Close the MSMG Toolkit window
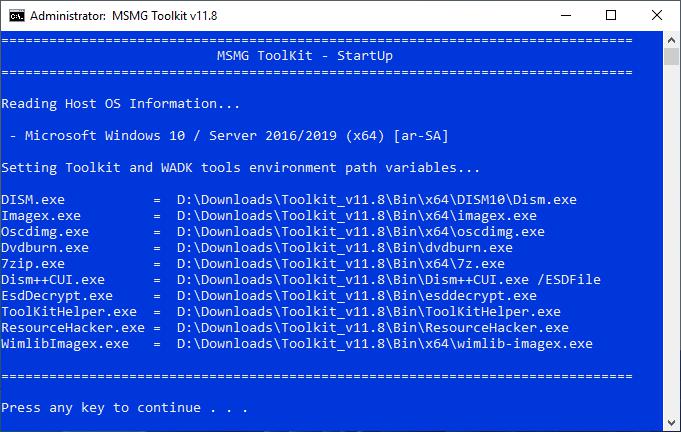Viewport: 681px width, 432px height. point(657,15)
